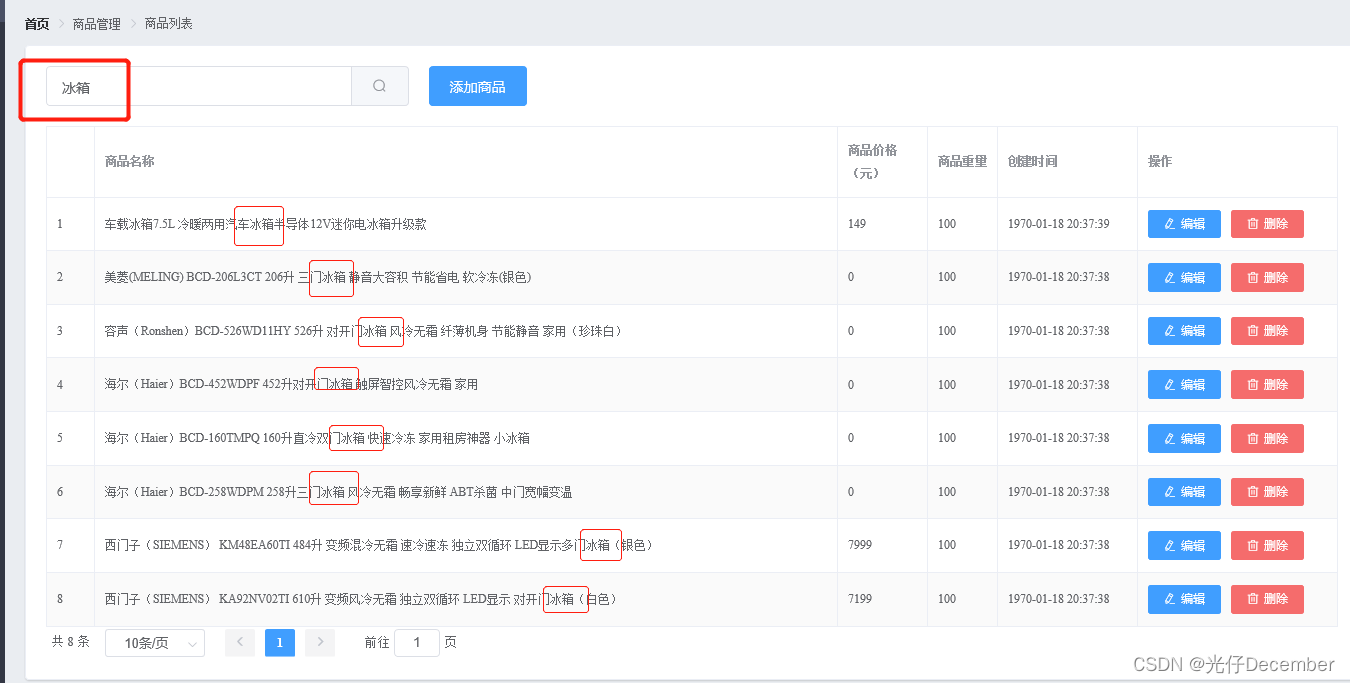Click the 共 8 条 total count
Image resolution: width=1350 pixels, height=683 pixels.
(71, 642)
